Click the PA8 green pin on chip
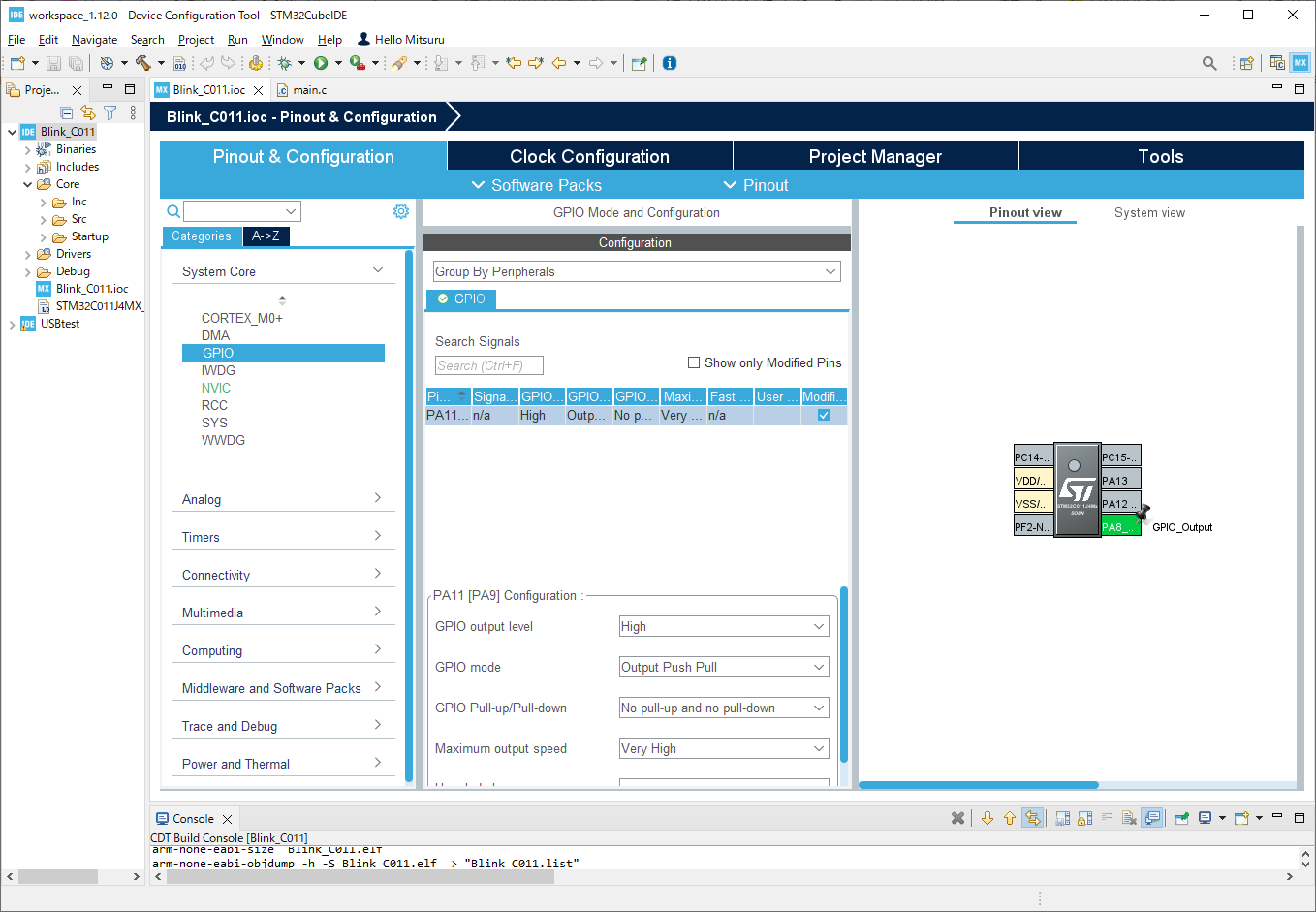The width and height of the screenshot is (1316, 912). [1121, 526]
